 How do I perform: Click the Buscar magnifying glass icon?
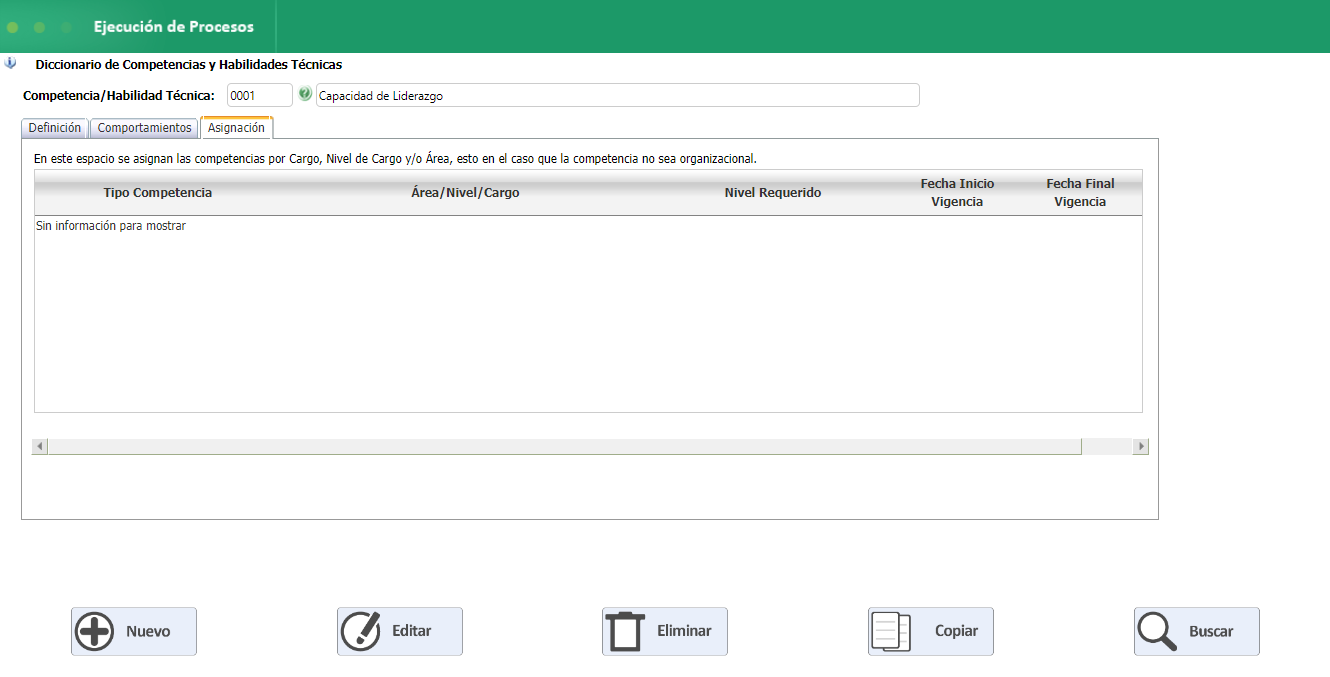point(1158,632)
